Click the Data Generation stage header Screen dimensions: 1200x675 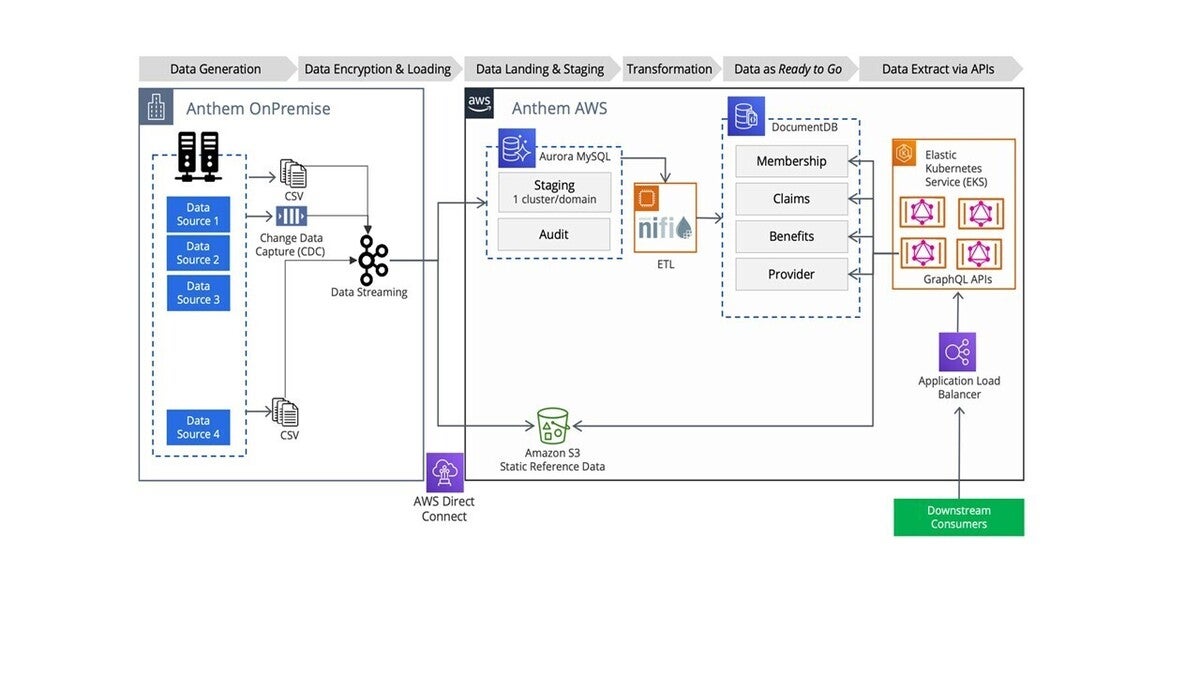pyautogui.click(x=215, y=69)
